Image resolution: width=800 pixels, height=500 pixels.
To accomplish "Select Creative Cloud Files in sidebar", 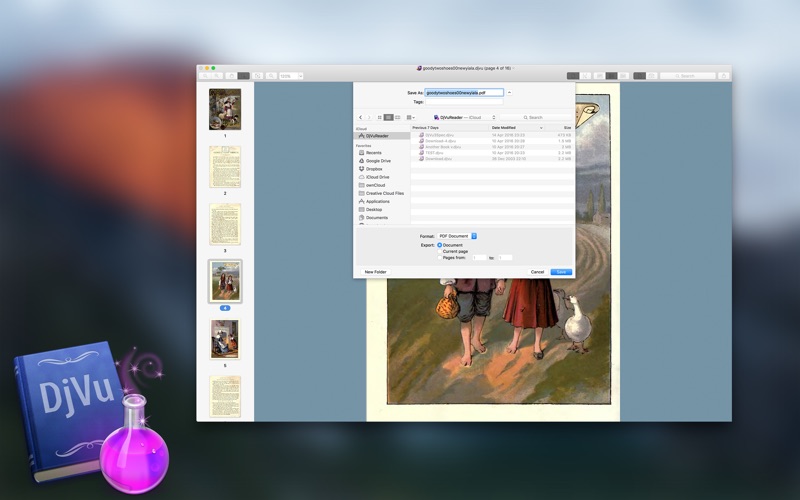I will tap(384, 193).
